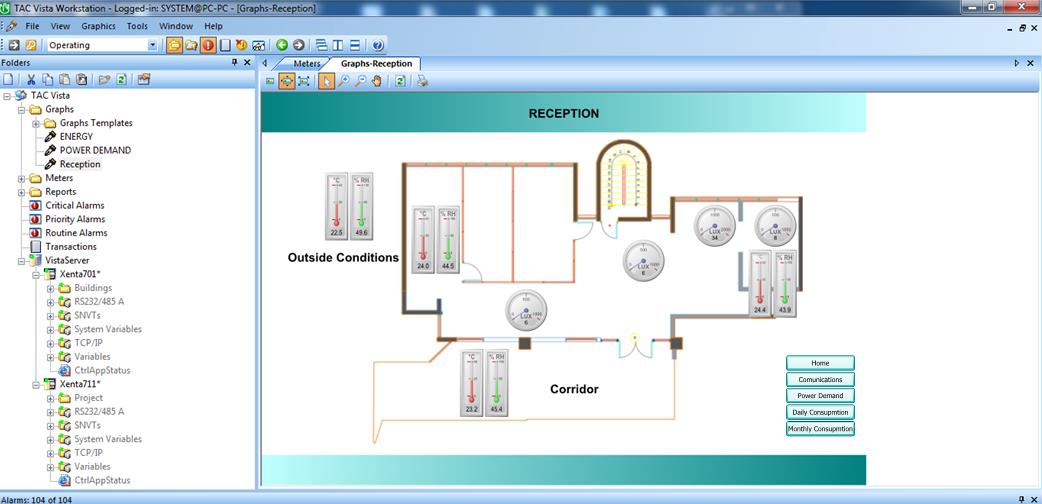Click the blank page toolbar icon

click(x=225, y=45)
